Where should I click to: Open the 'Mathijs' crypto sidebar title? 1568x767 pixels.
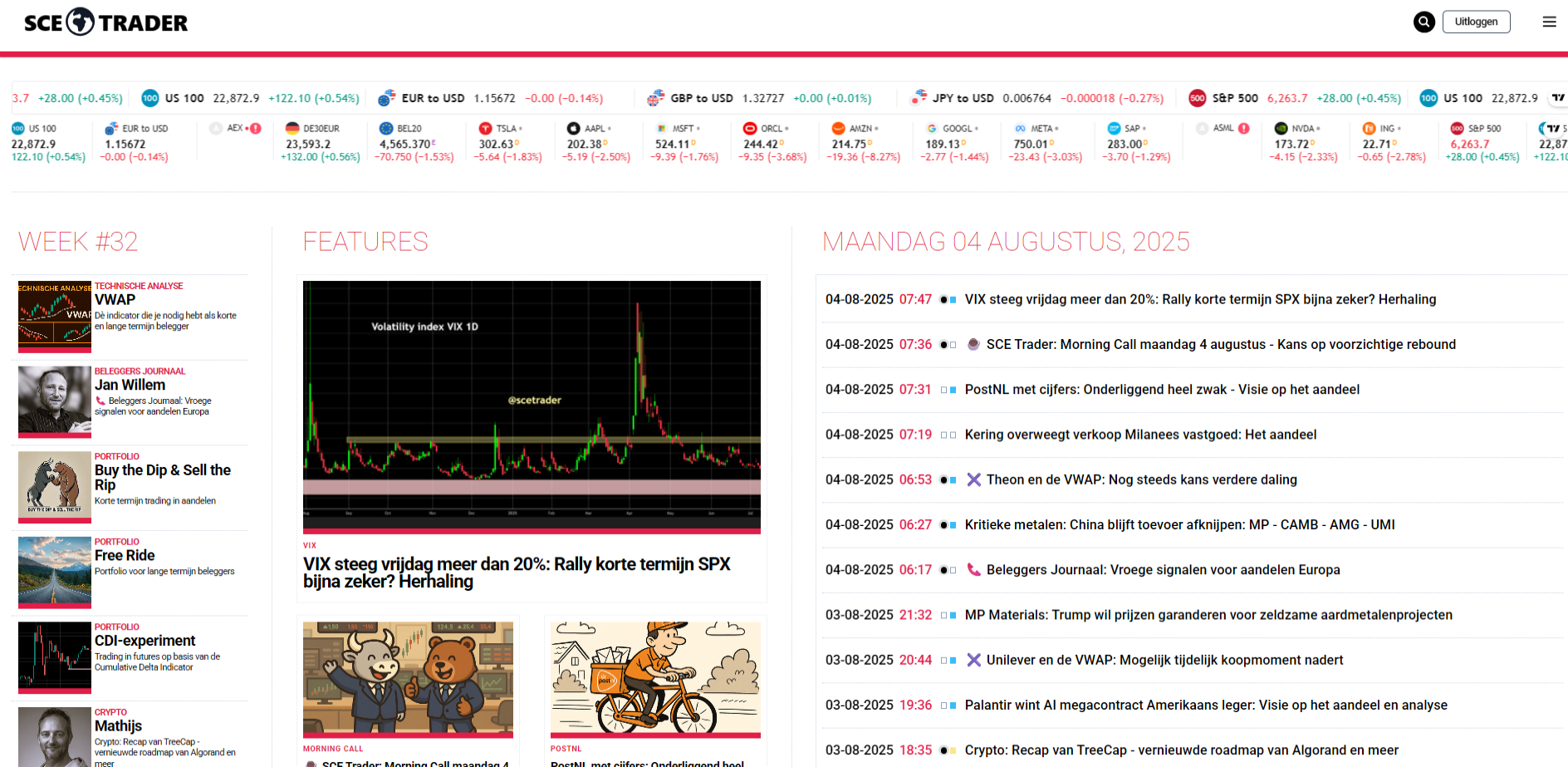(x=118, y=725)
